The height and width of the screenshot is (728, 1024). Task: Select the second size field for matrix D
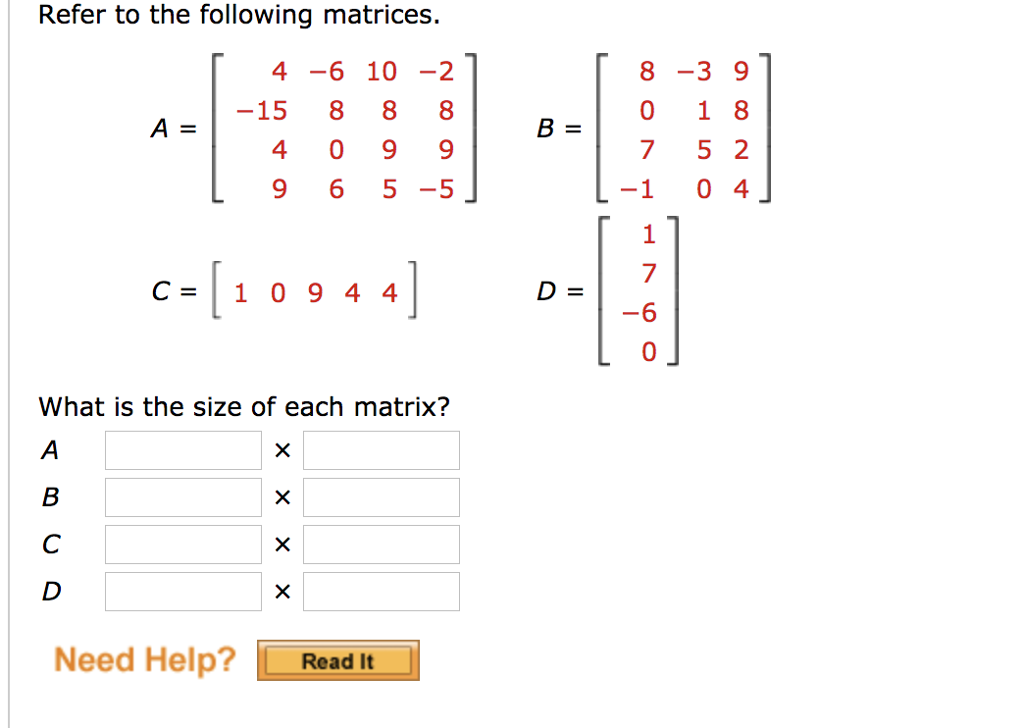click(381, 591)
